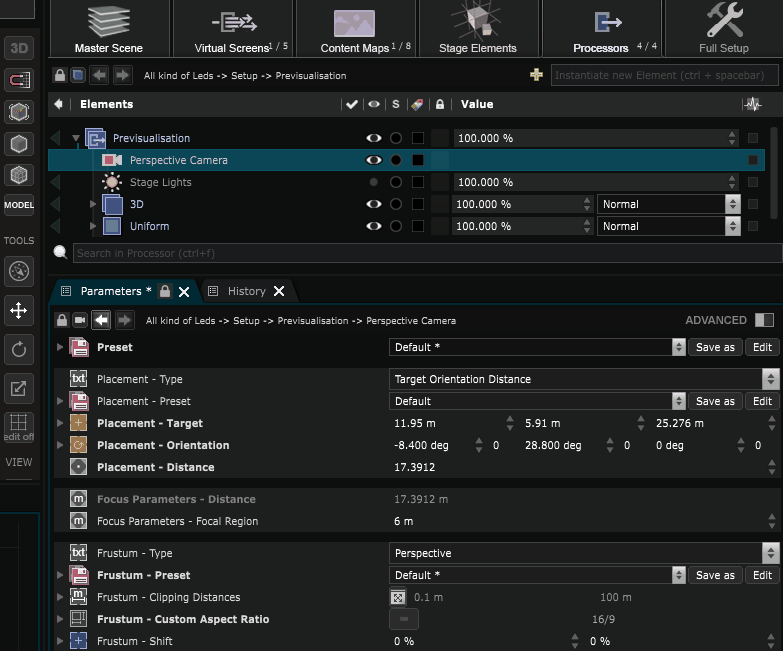783x651 pixels.
Task: Toggle the ADVANCED switch
Action: (764, 320)
